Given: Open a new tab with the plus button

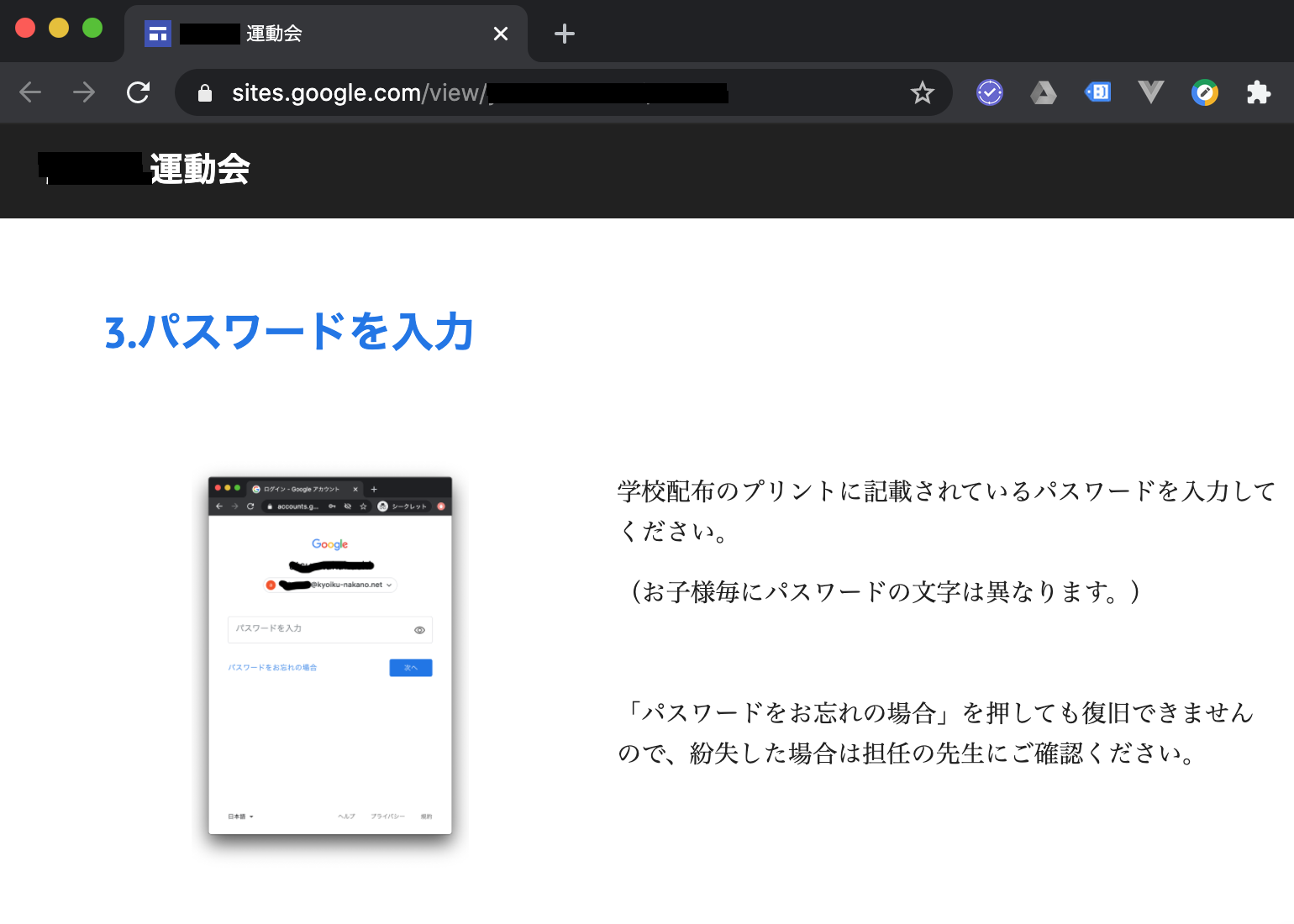Looking at the screenshot, I should tap(564, 34).
